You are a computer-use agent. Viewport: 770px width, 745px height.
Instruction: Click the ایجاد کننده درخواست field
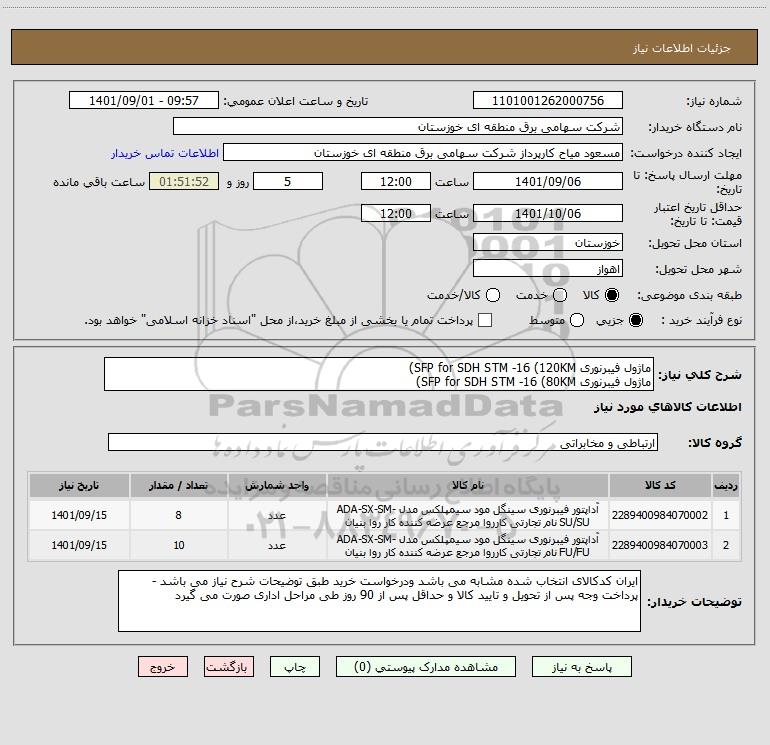(423, 153)
